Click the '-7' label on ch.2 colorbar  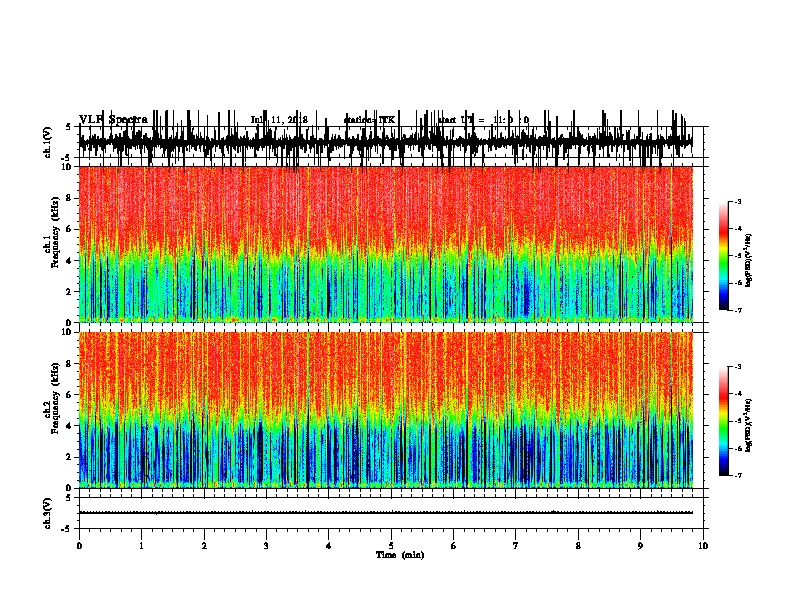pyautogui.click(x=737, y=476)
